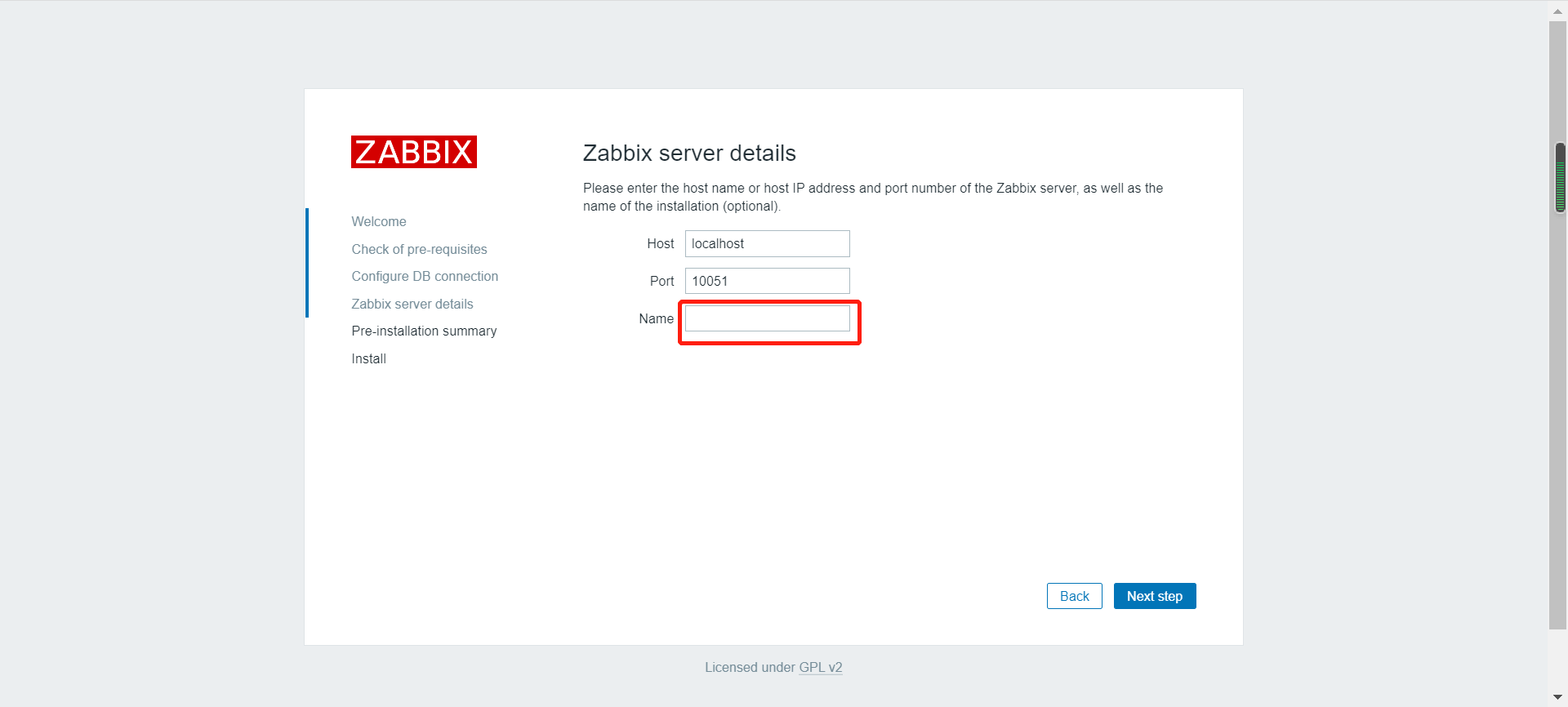Go to the Welcome step

(x=379, y=222)
